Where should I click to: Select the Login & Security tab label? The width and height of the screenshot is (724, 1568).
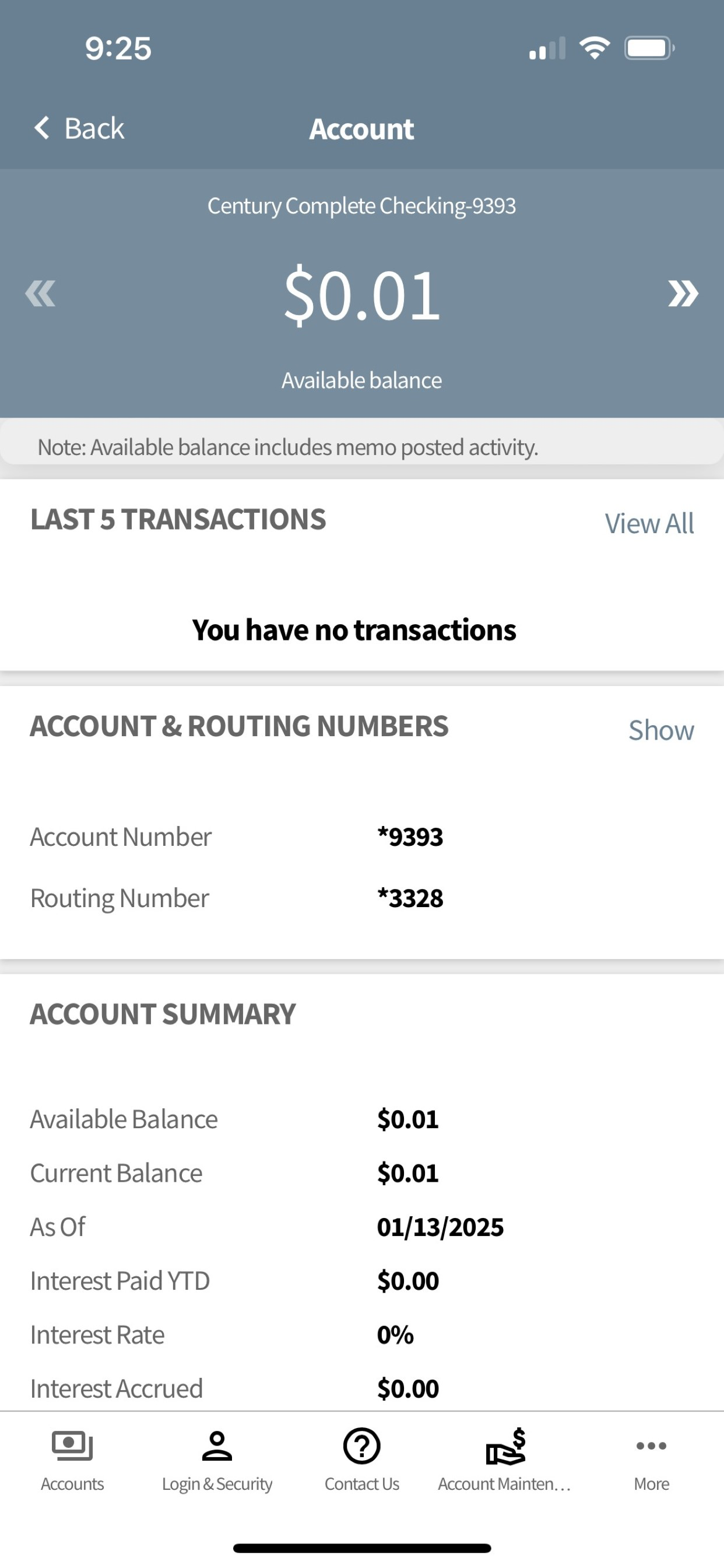217,1484
